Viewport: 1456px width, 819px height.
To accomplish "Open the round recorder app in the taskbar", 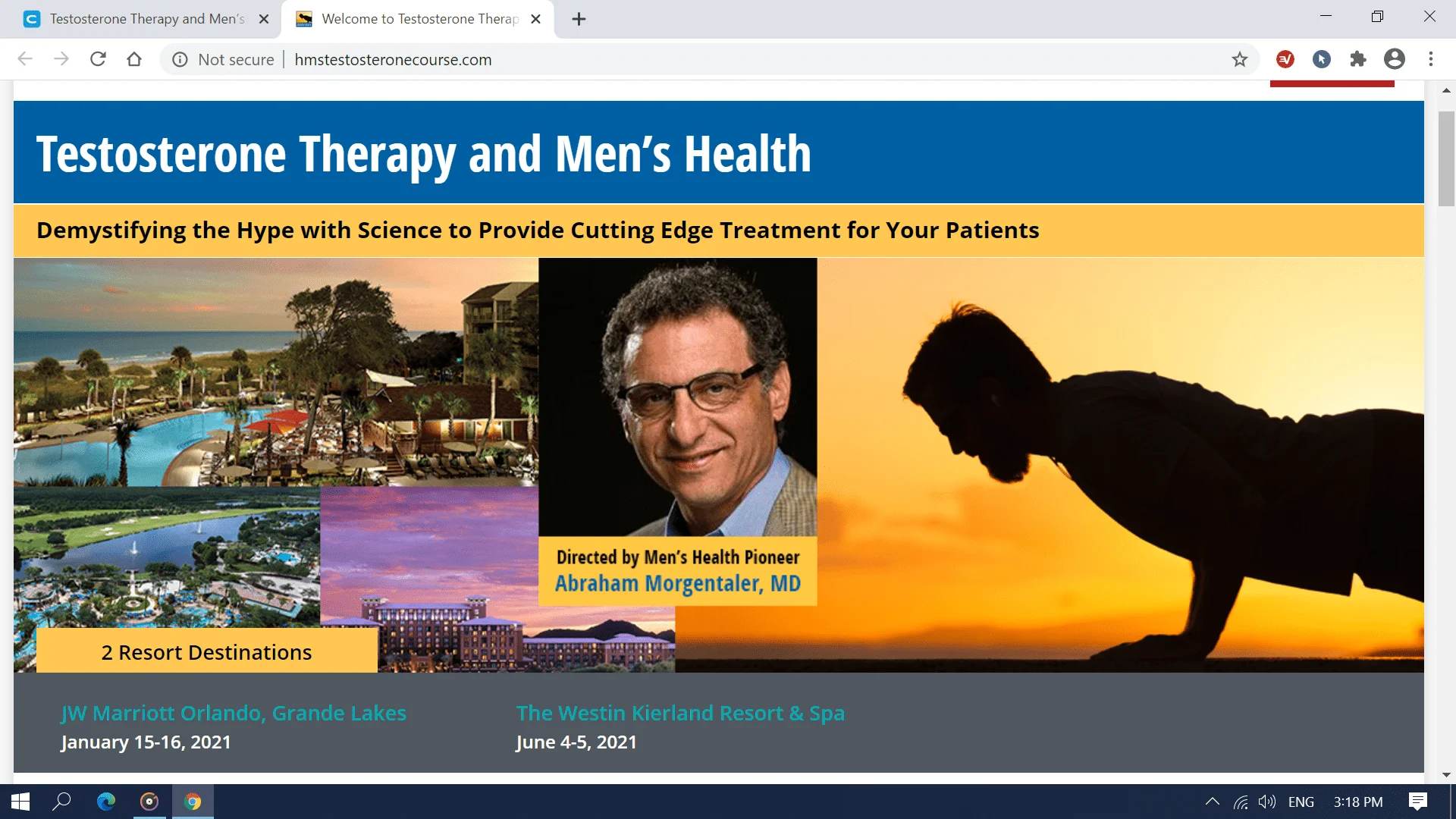I will click(149, 802).
